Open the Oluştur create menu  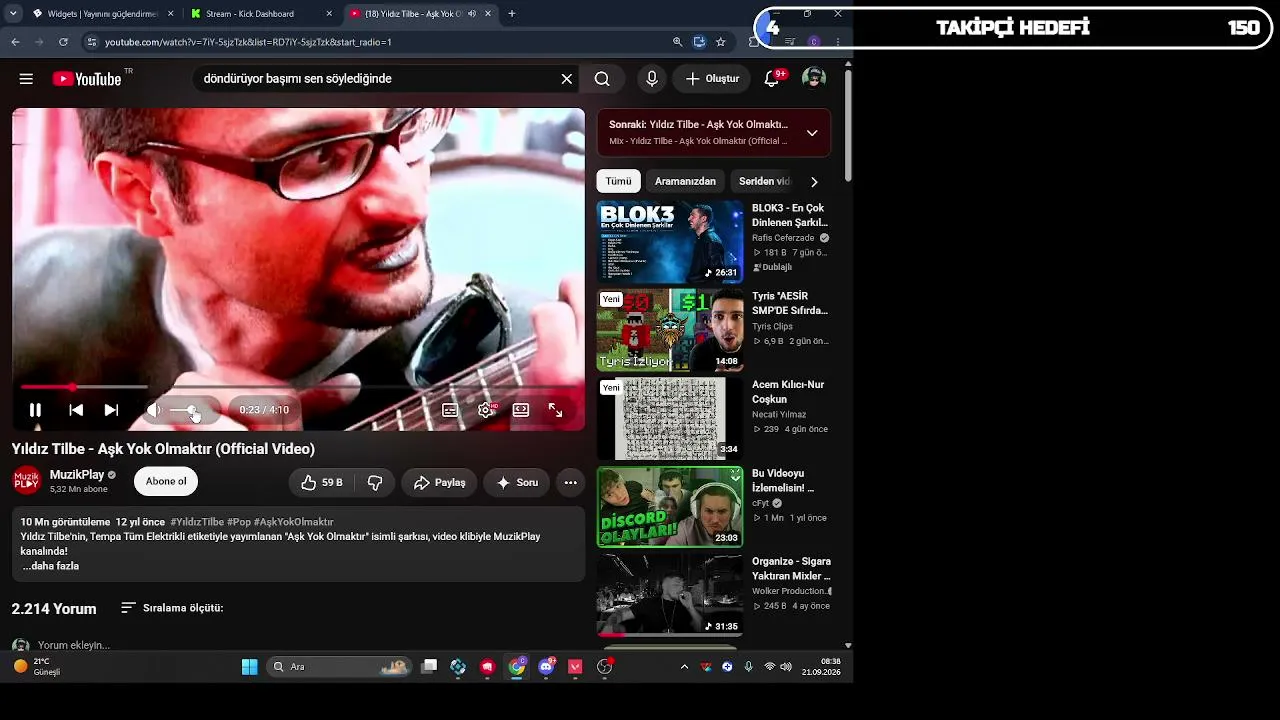(712, 79)
